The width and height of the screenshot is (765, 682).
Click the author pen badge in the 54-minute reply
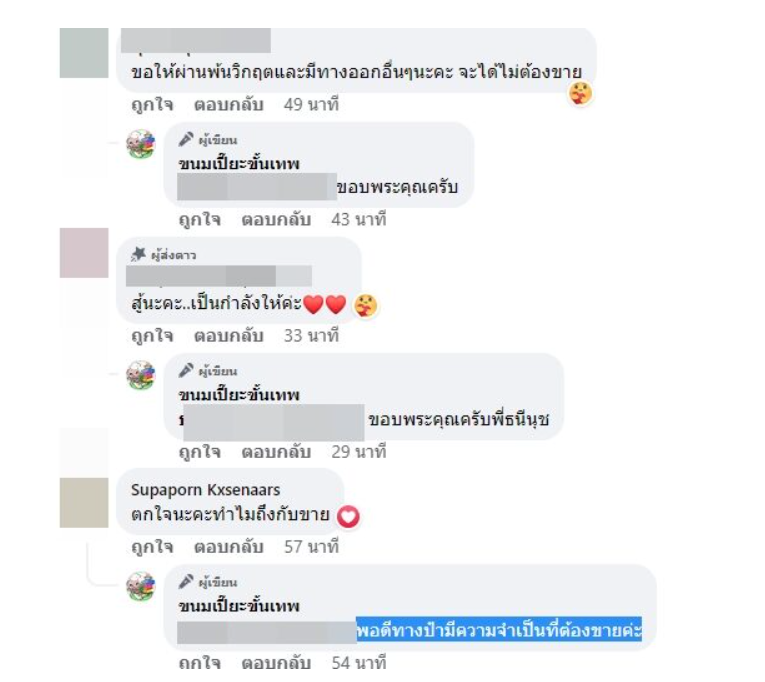(x=186, y=582)
